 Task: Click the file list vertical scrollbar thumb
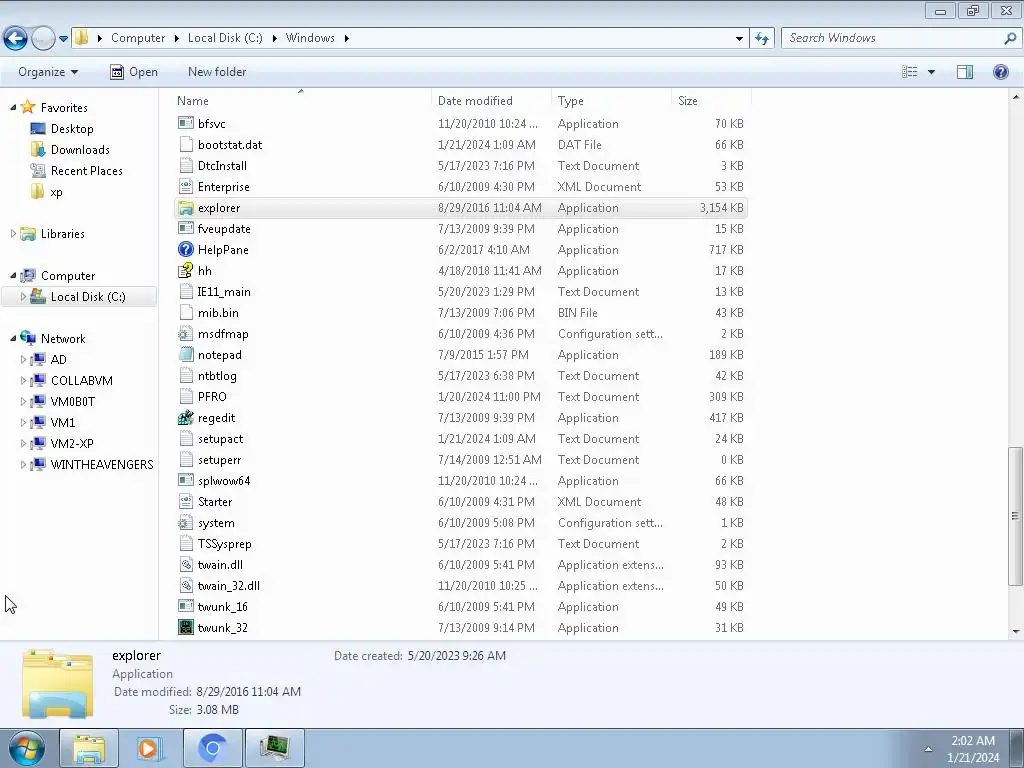pos(1015,516)
